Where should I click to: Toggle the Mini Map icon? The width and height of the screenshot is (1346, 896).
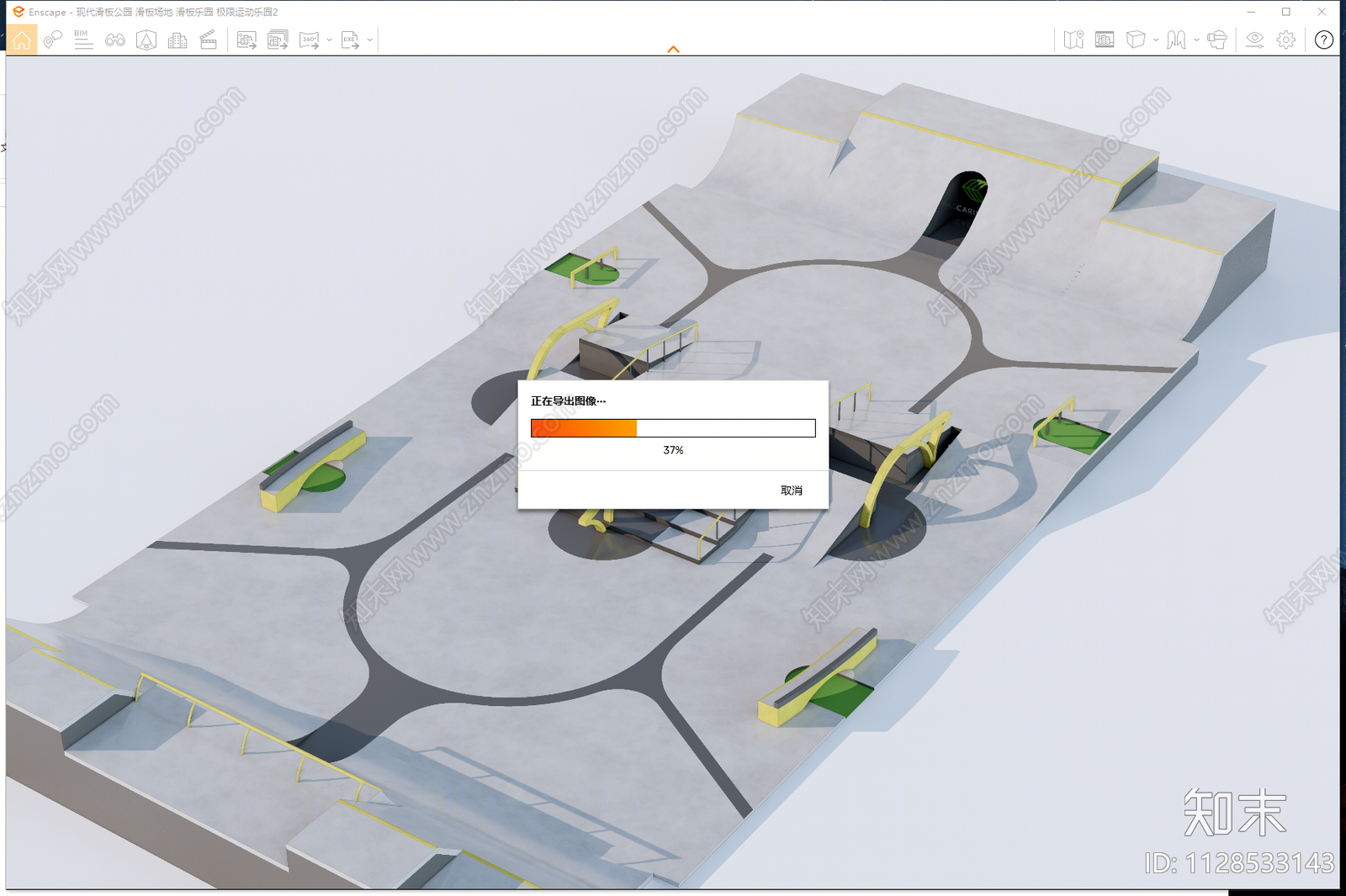coord(1073,40)
